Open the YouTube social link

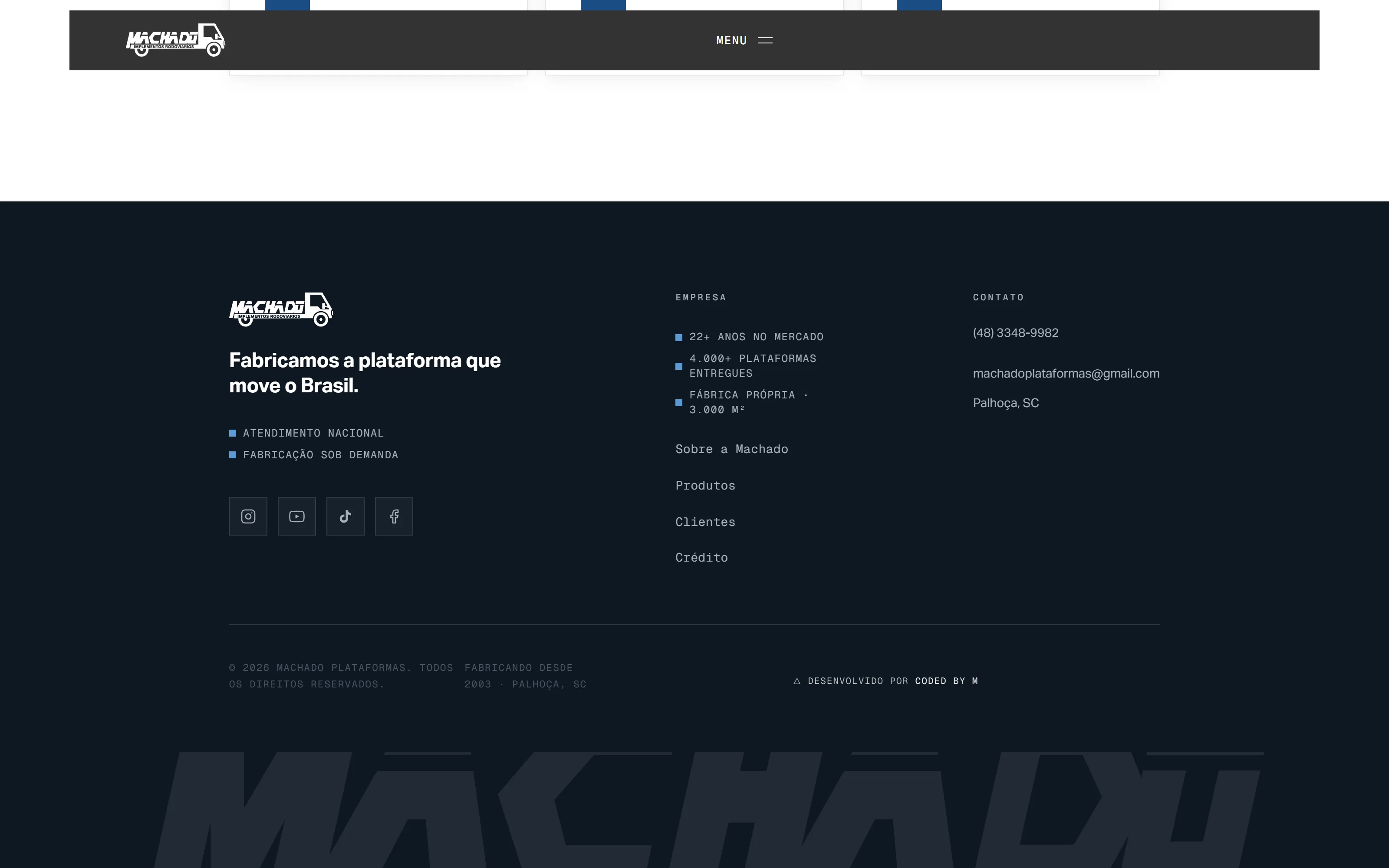pyautogui.click(x=297, y=516)
